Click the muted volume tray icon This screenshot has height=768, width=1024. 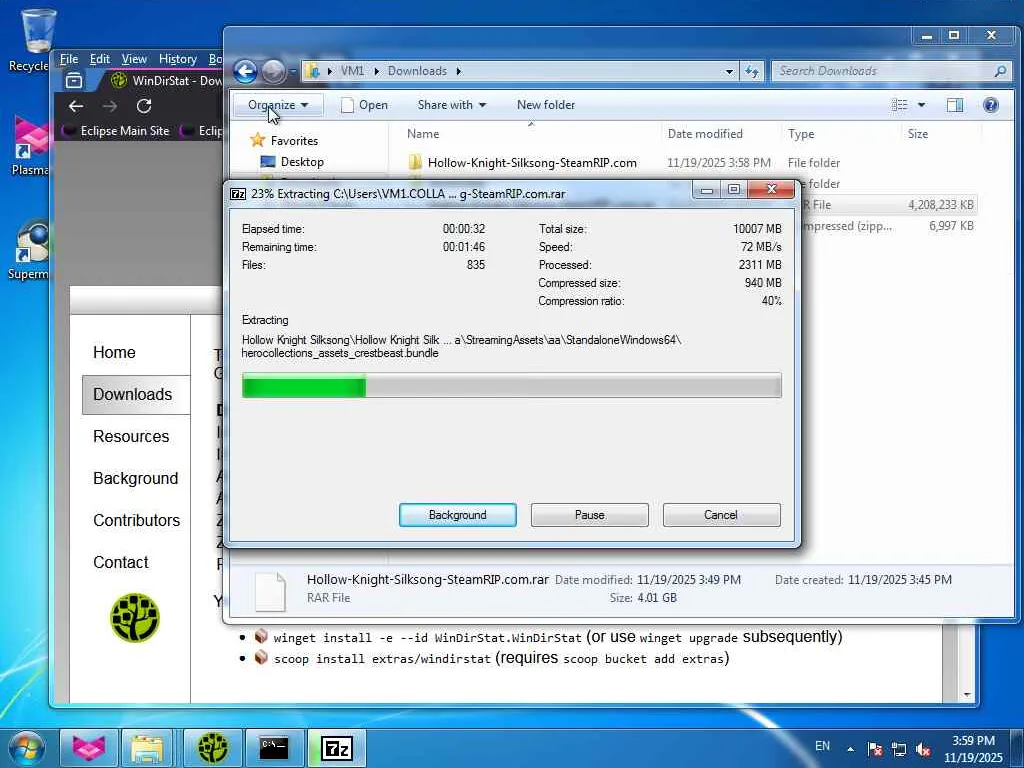pyautogui.click(x=923, y=749)
